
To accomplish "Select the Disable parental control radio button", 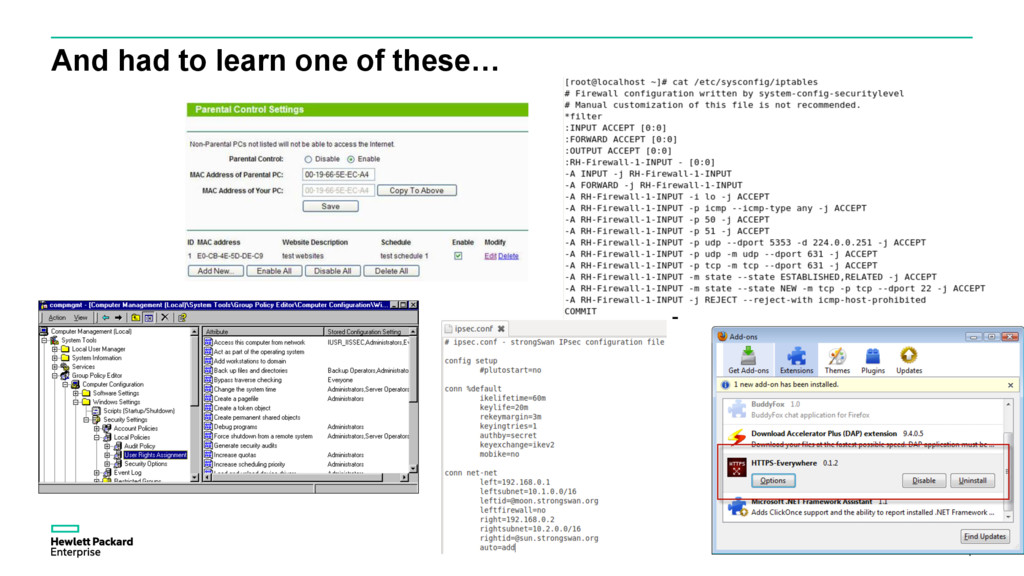I will [x=308, y=159].
